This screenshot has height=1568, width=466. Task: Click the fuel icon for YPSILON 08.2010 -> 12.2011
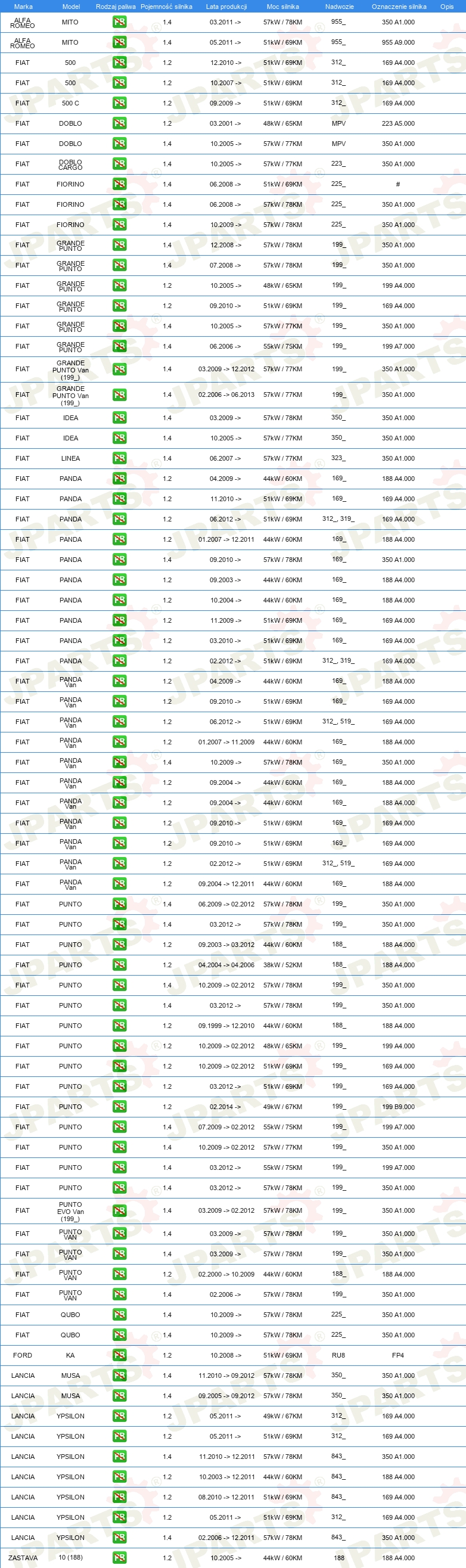click(x=119, y=1497)
